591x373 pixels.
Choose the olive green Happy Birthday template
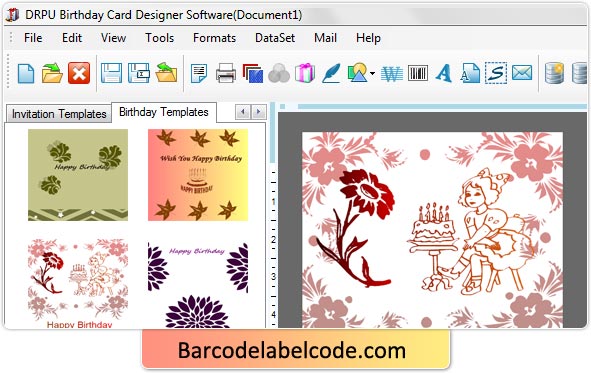coord(78,175)
